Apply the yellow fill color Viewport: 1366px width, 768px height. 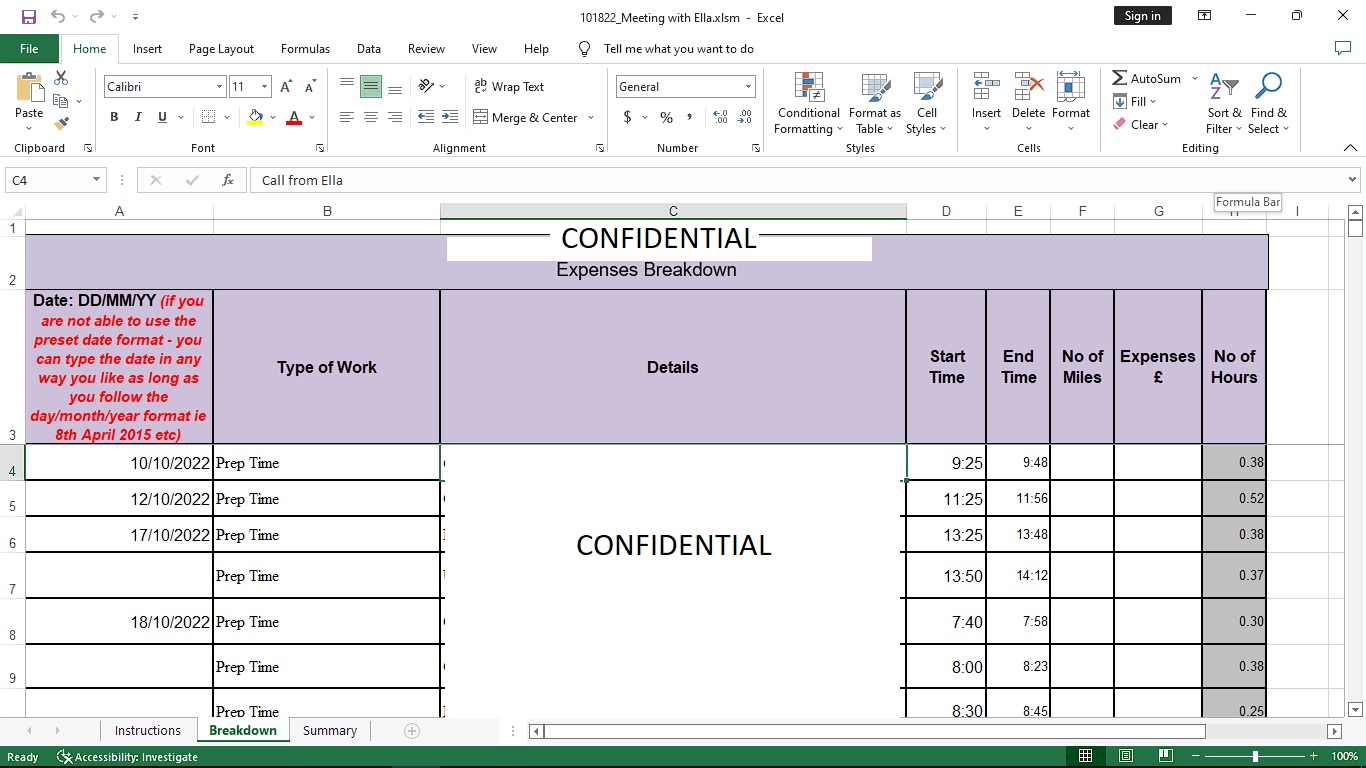(x=255, y=118)
